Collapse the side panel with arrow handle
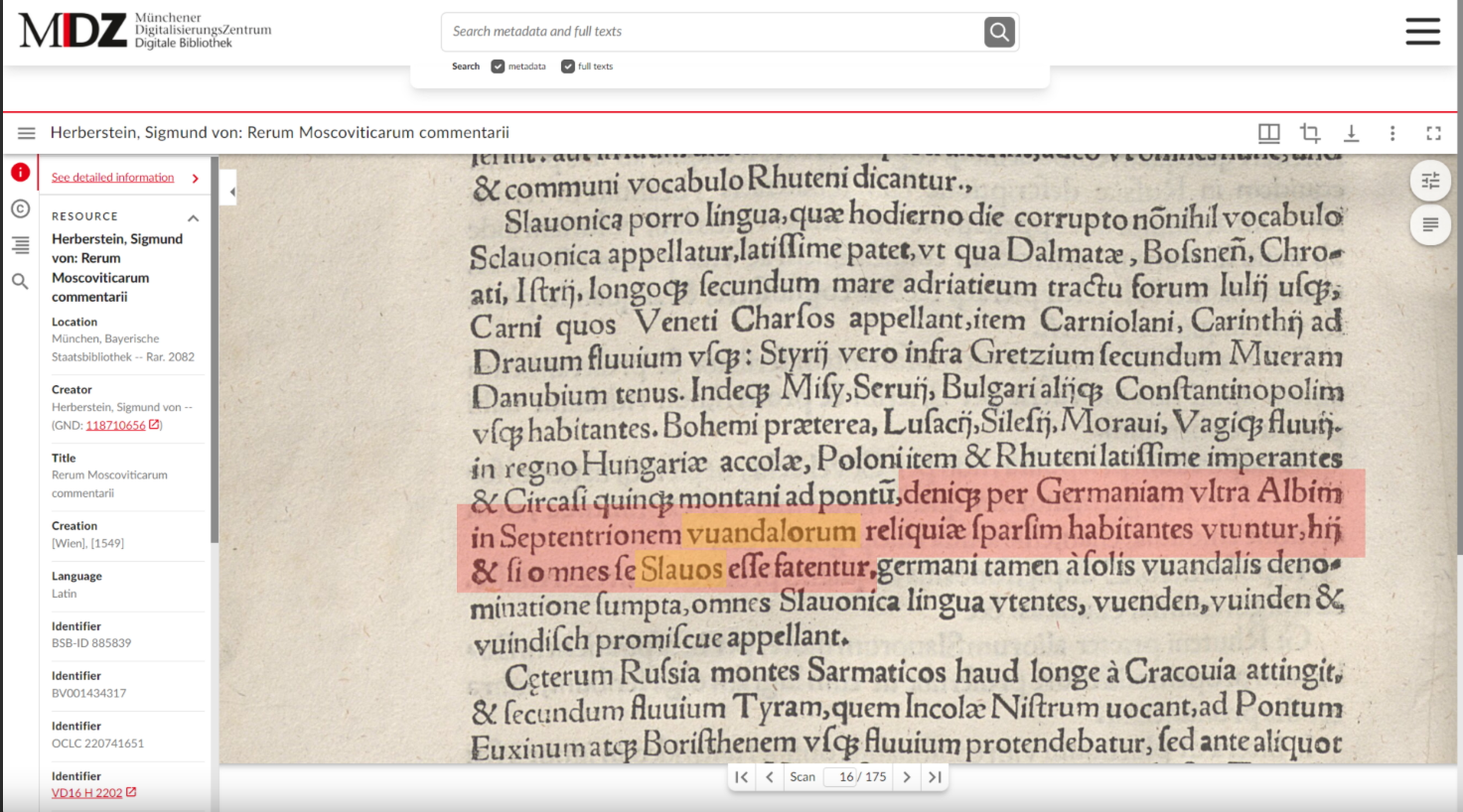The width and height of the screenshot is (1463, 812). (x=229, y=191)
